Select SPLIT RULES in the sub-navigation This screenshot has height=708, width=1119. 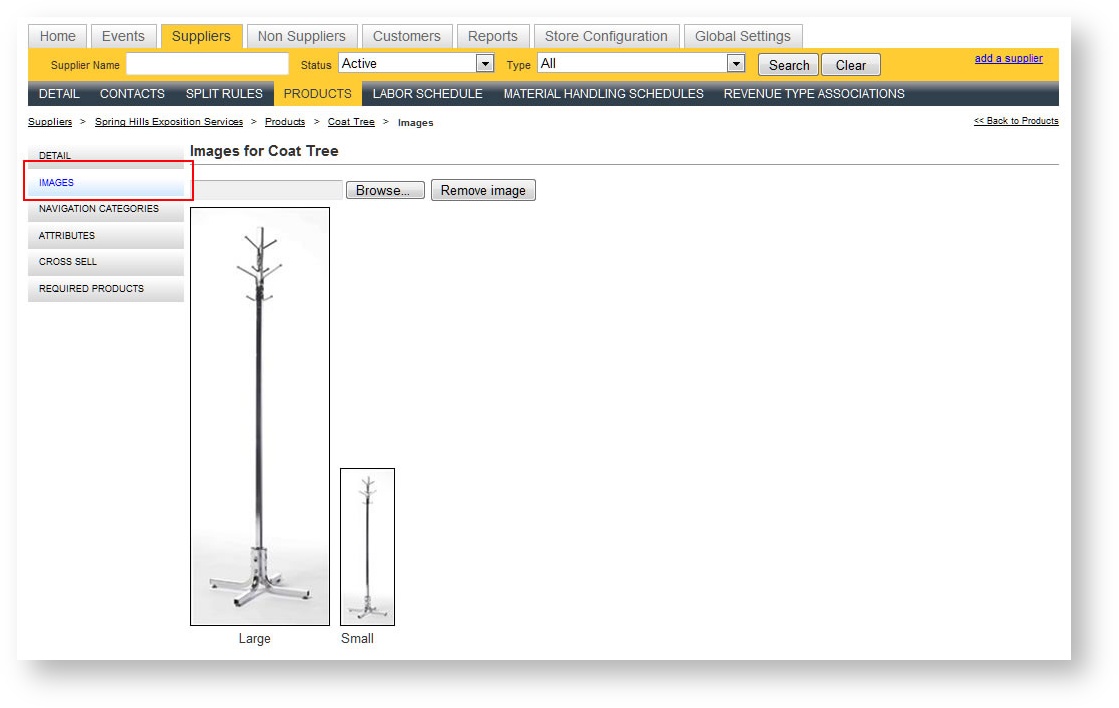pos(224,94)
